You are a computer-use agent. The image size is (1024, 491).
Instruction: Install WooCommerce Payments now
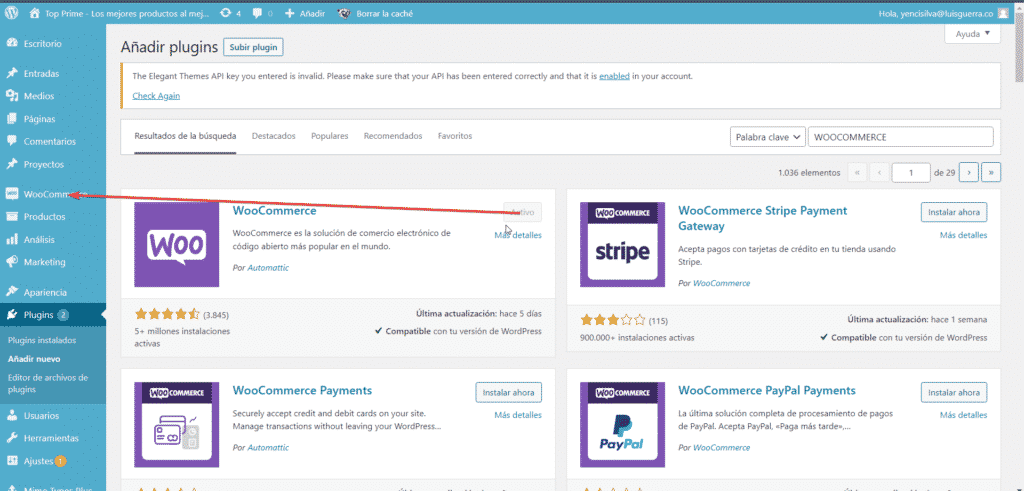(x=508, y=392)
